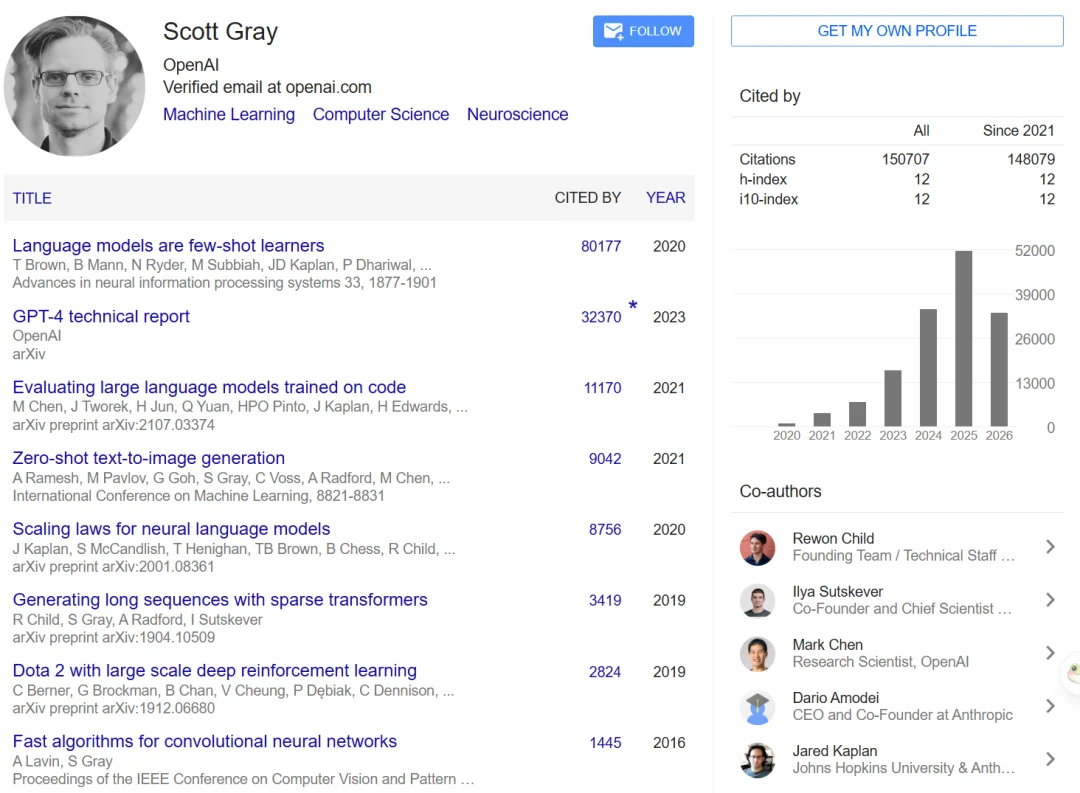Open the Computer Science interest link
1080x793 pixels.
tap(381, 114)
